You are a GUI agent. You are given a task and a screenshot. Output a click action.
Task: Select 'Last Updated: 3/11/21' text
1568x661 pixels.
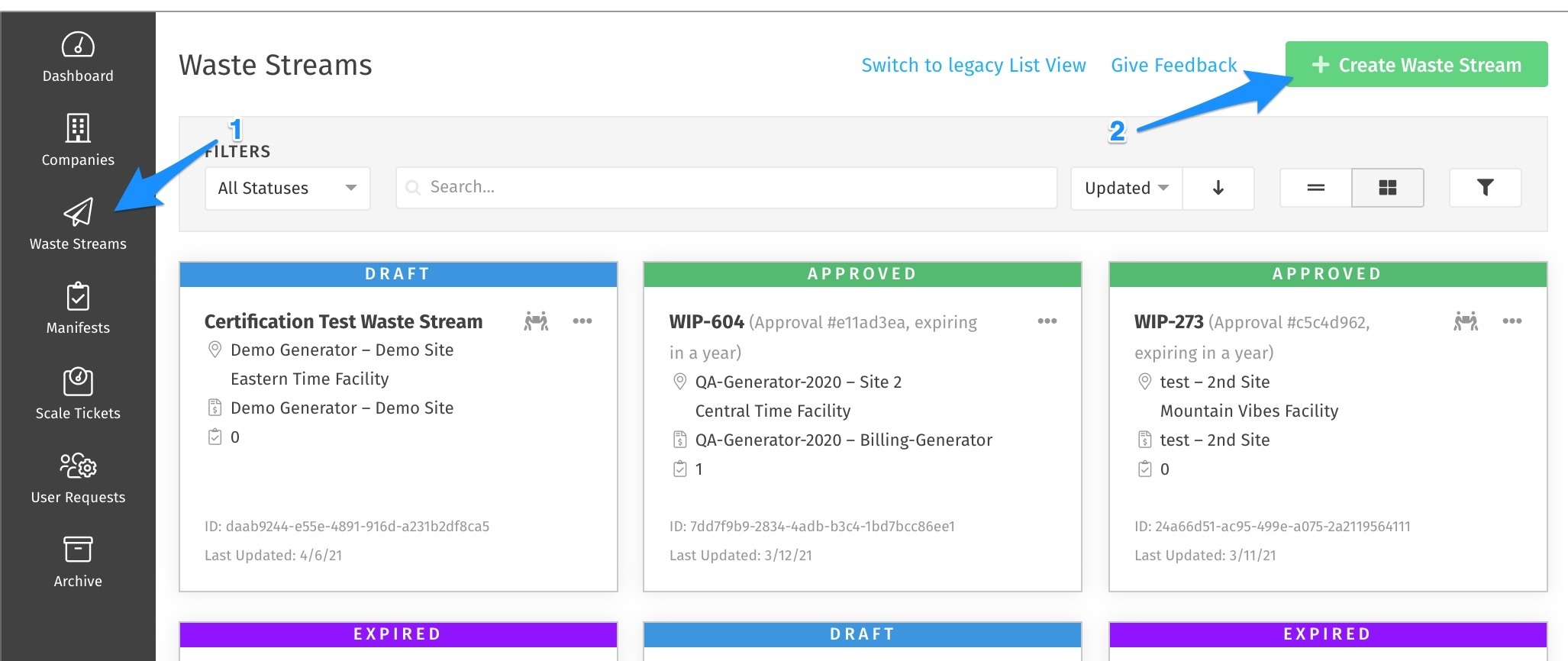[x=1205, y=555]
